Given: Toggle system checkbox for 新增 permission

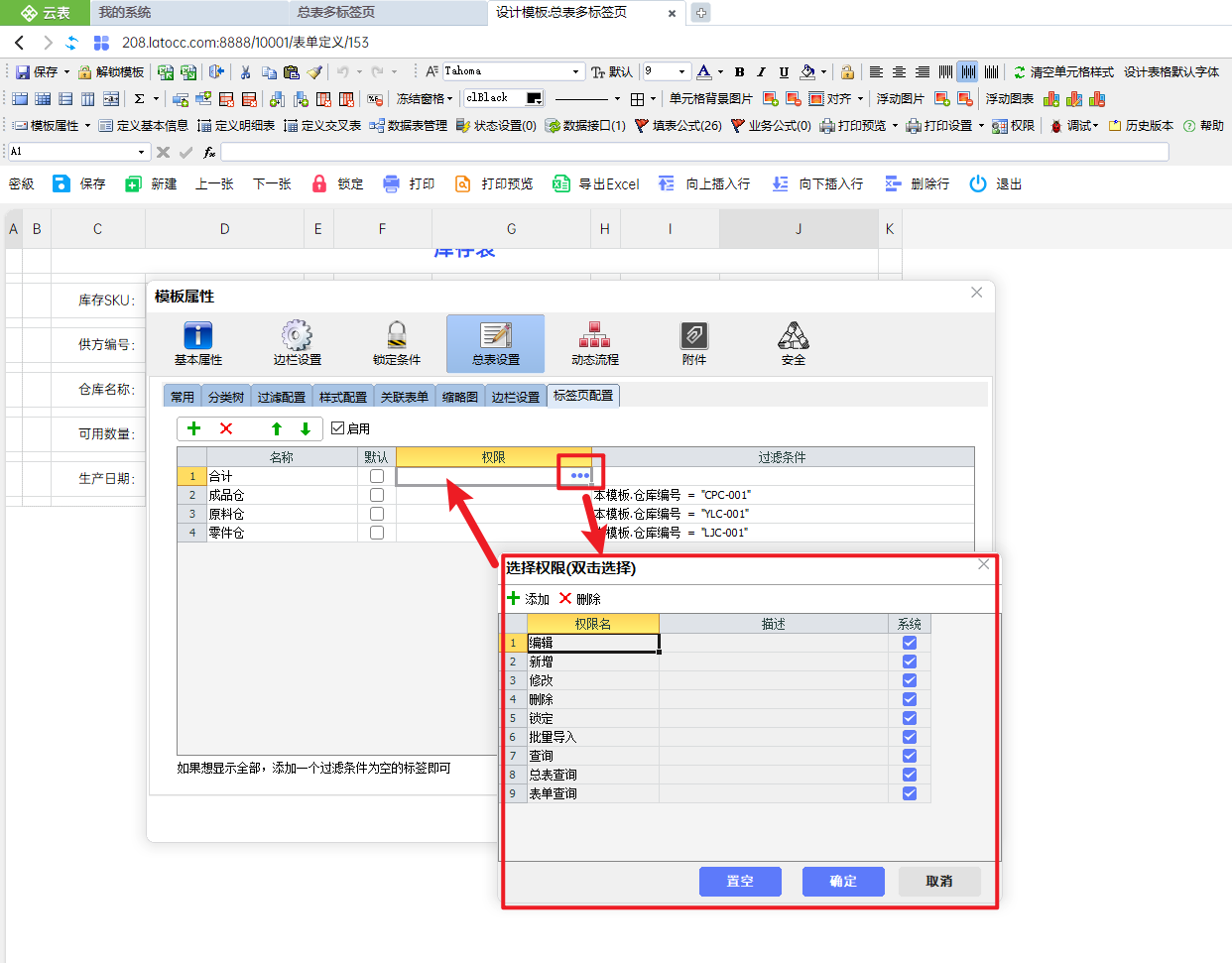Looking at the screenshot, I should pos(910,662).
